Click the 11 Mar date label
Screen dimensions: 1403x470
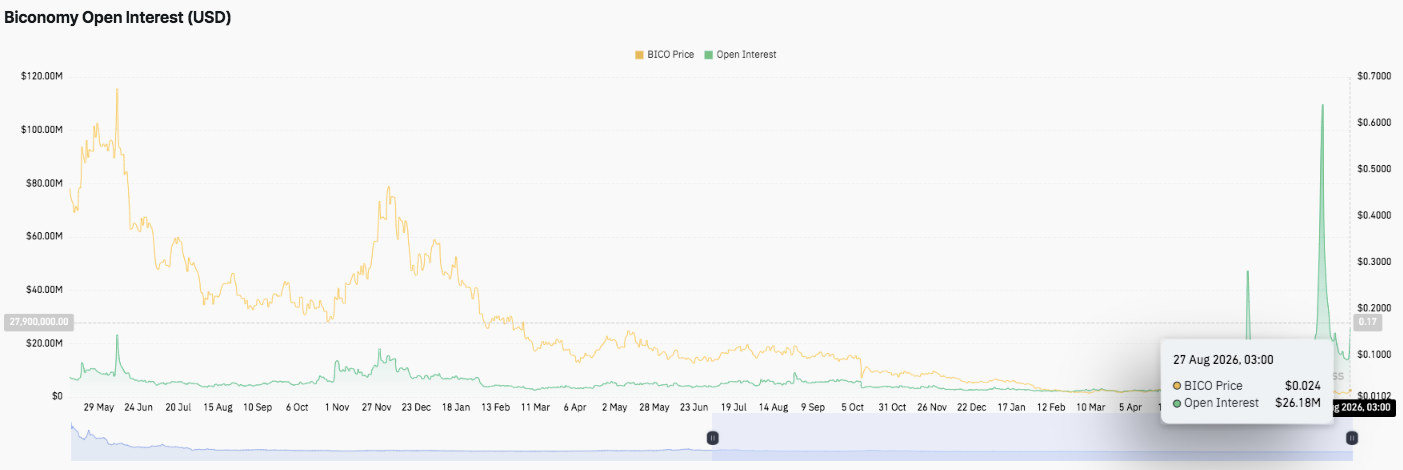pyautogui.click(x=535, y=408)
